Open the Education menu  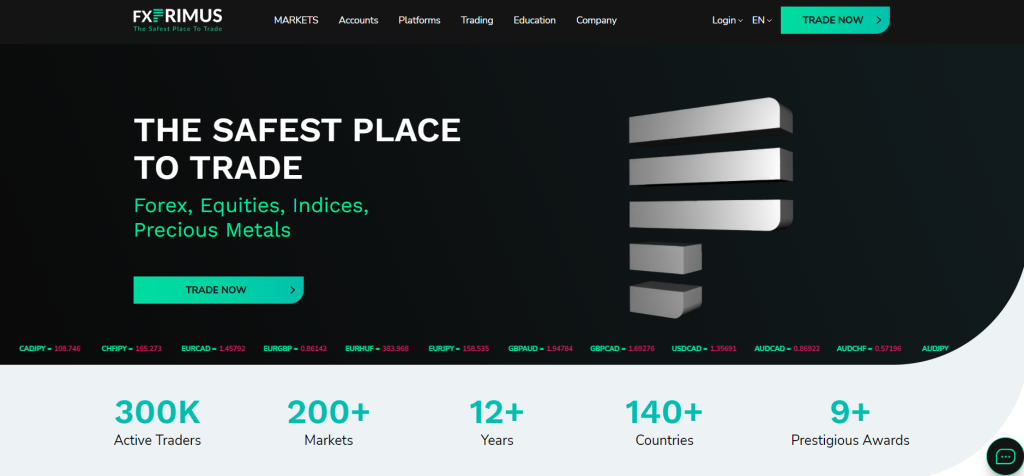click(x=535, y=20)
